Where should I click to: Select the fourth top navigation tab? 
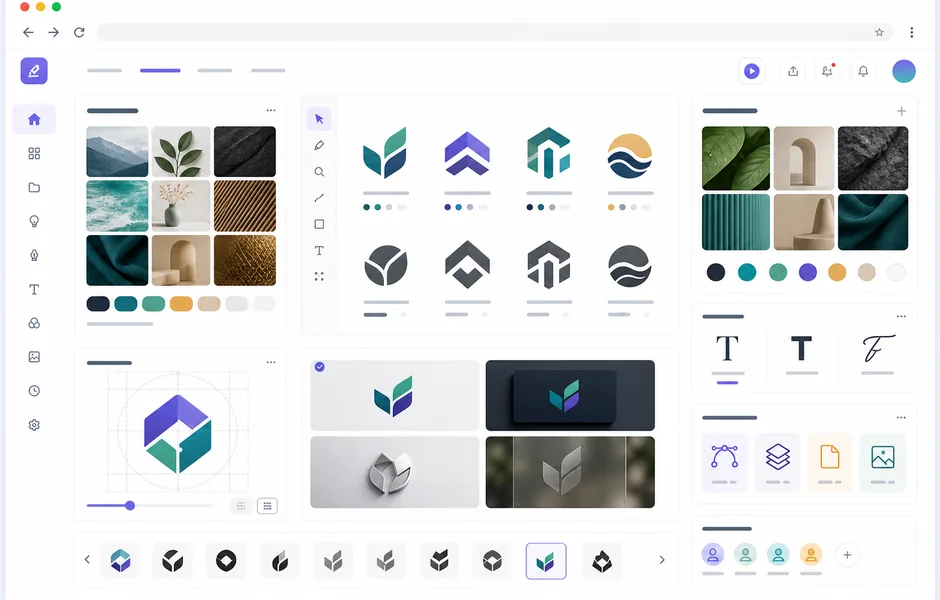pyautogui.click(x=268, y=71)
